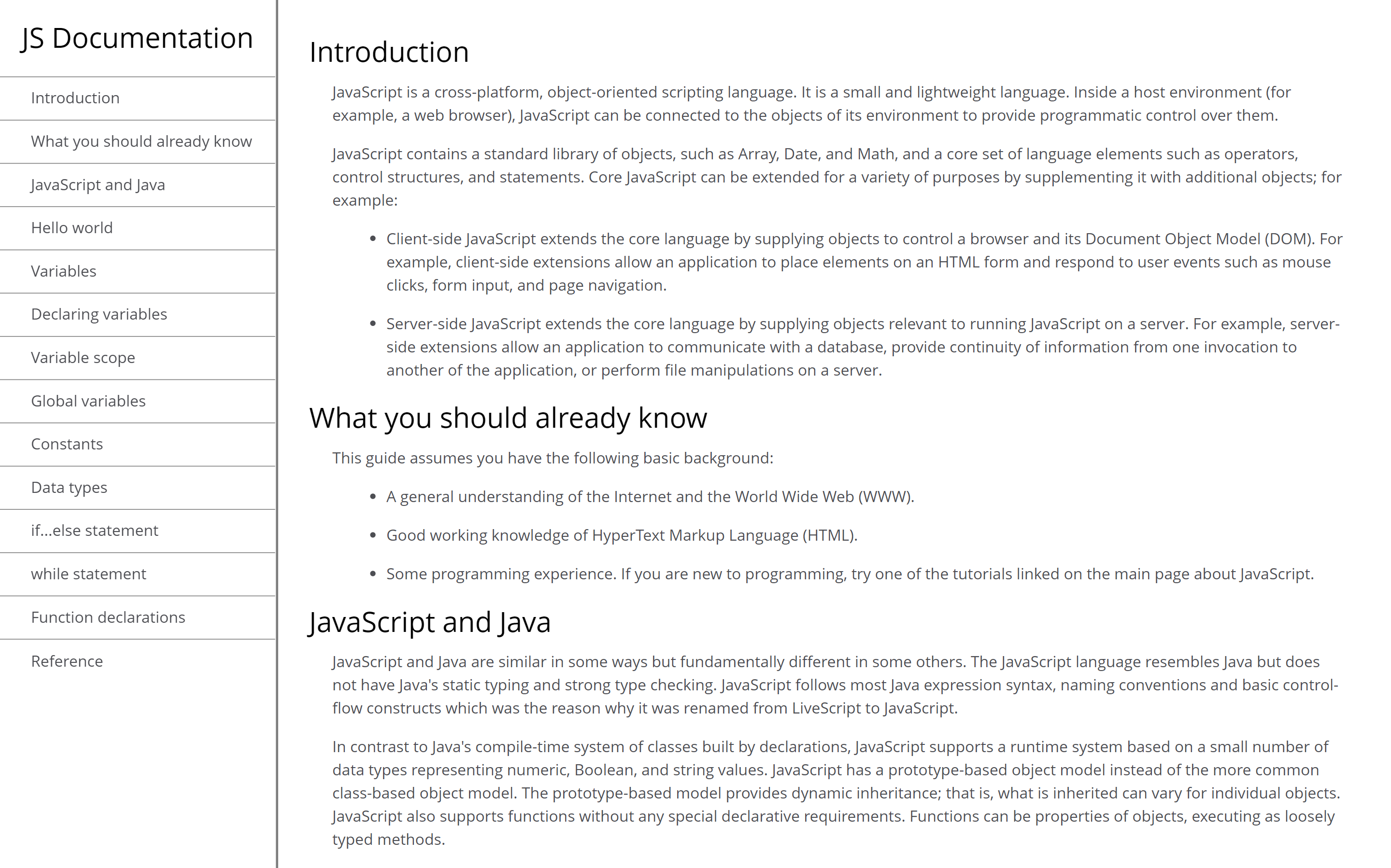
Task: Click Function declarations in sidebar
Action: pos(110,617)
